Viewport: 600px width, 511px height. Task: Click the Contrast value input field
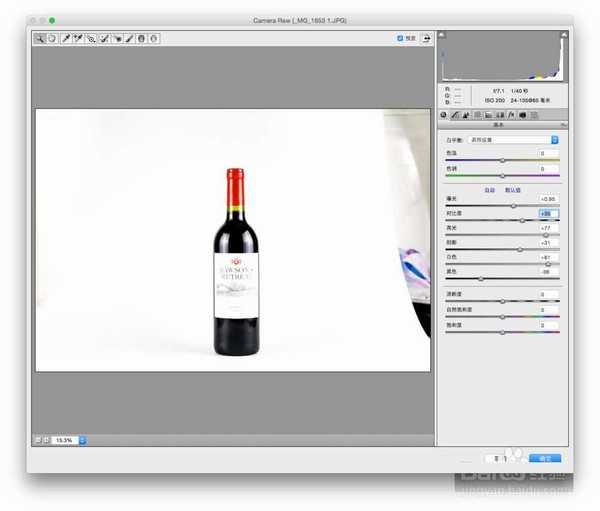tap(549, 213)
